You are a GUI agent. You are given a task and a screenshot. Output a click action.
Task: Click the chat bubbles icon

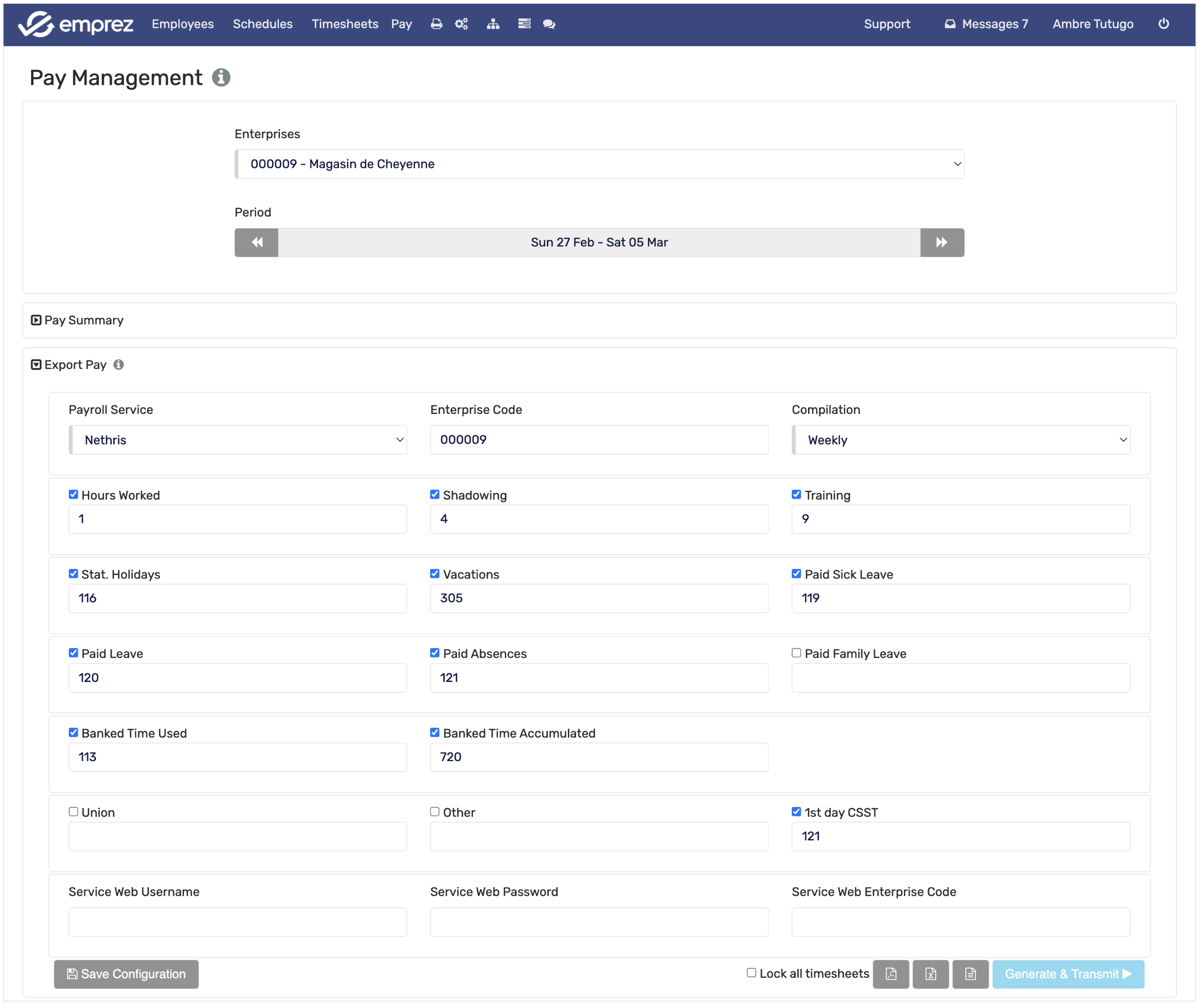tap(550, 24)
